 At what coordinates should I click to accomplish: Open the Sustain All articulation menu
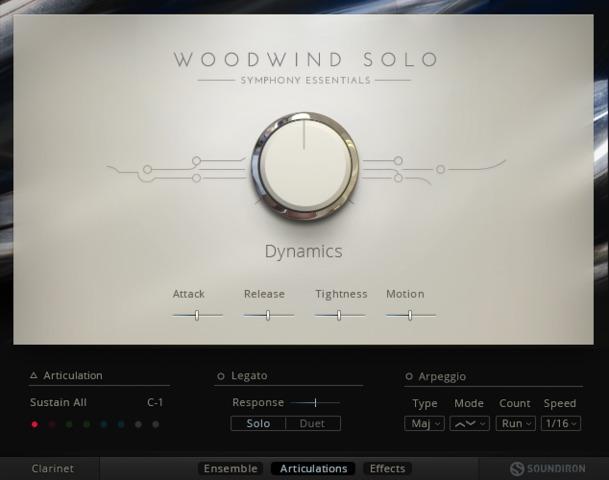point(58,402)
